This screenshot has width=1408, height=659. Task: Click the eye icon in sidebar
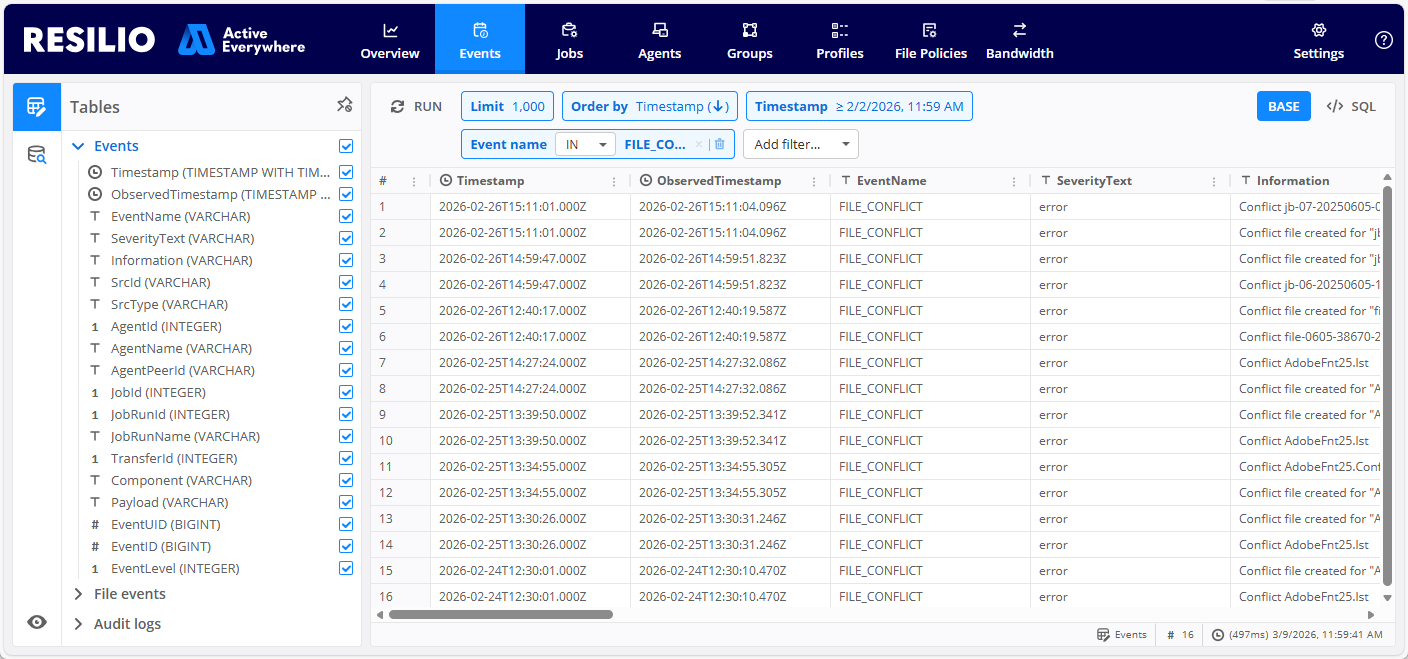click(37, 622)
